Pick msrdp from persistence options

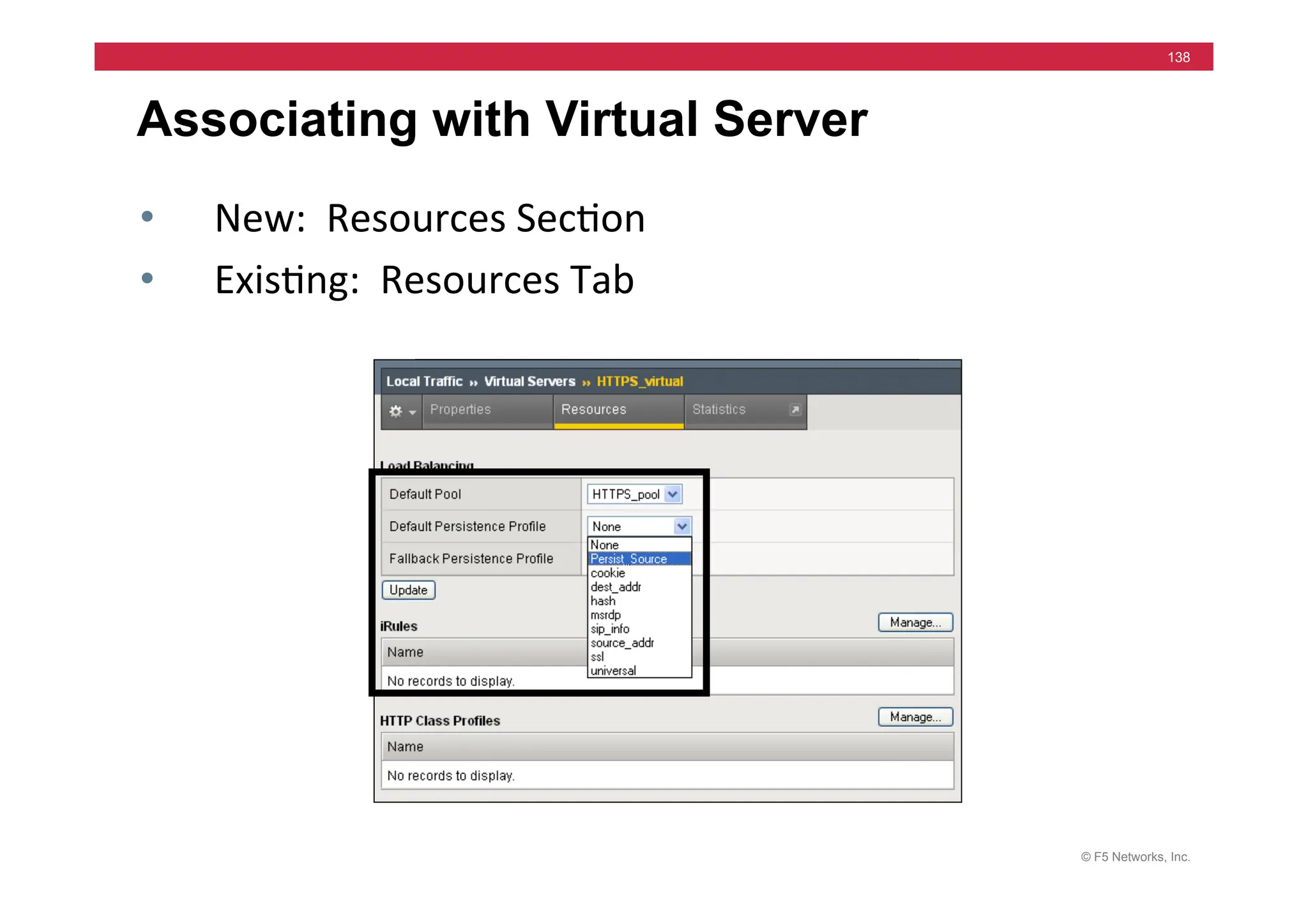[x=639, y=615]
